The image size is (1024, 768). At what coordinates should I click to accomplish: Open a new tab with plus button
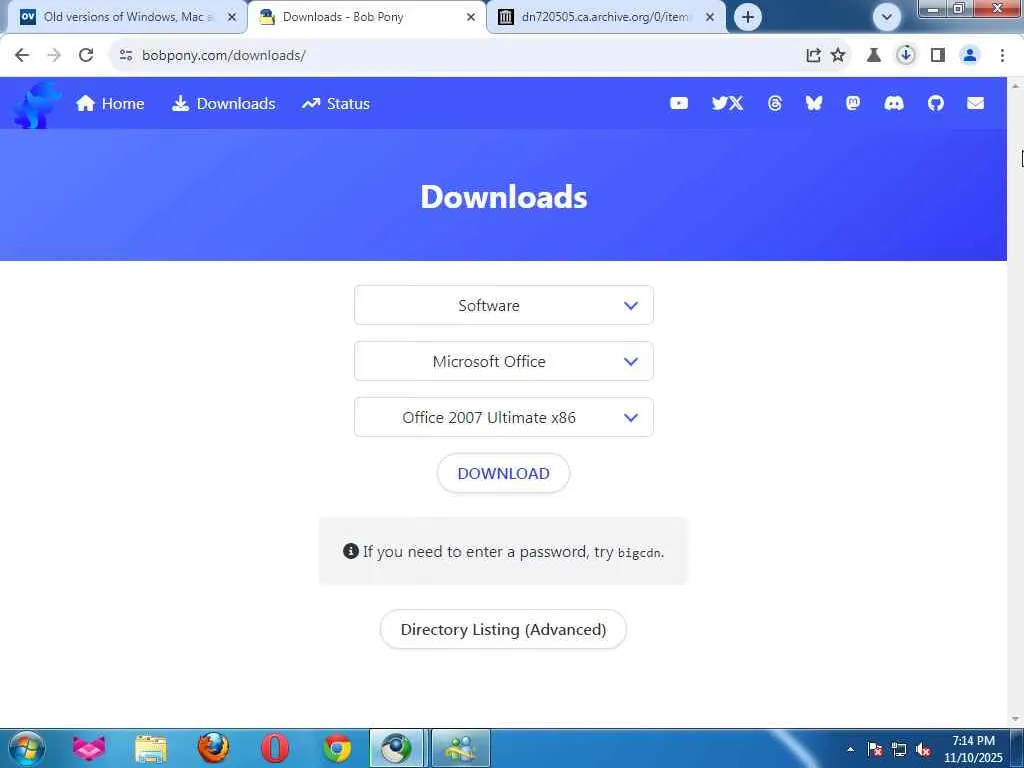[748, 17]
